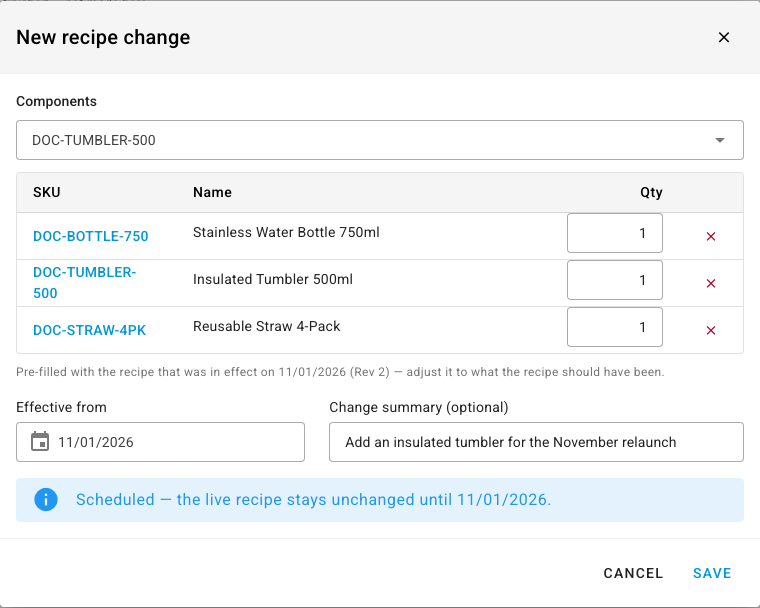This screenshot has width=760, height=608.
Task: Click the Components label
Action: coord(56,101)
